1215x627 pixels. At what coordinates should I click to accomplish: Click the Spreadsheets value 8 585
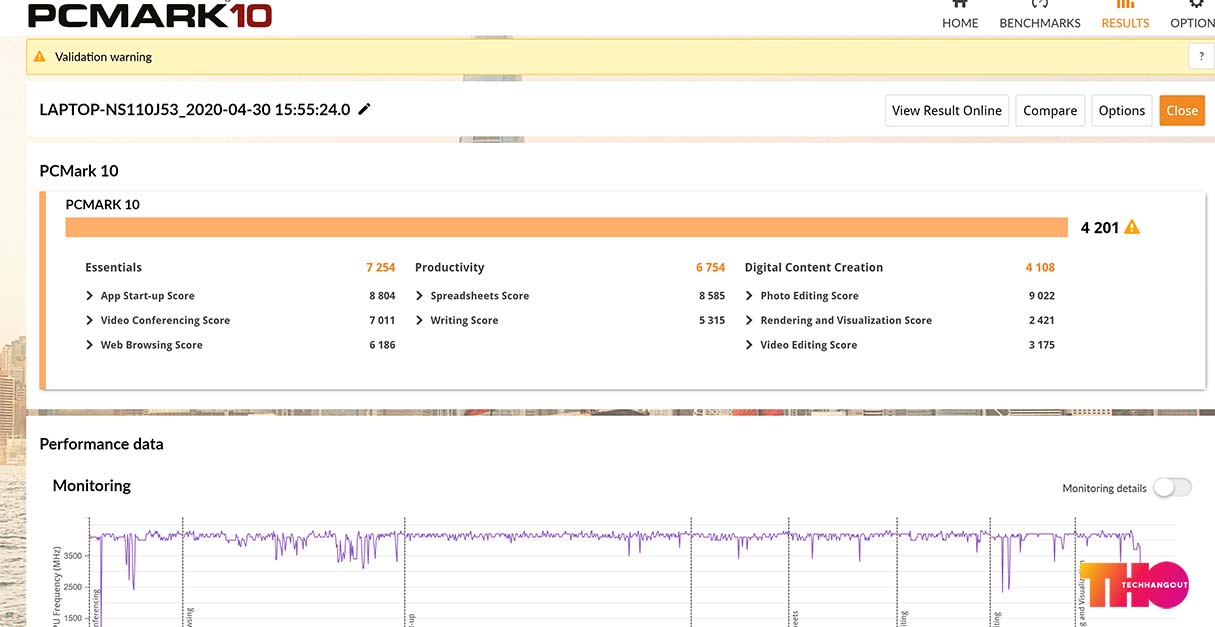pyautogui.click(x=712, y=296)
